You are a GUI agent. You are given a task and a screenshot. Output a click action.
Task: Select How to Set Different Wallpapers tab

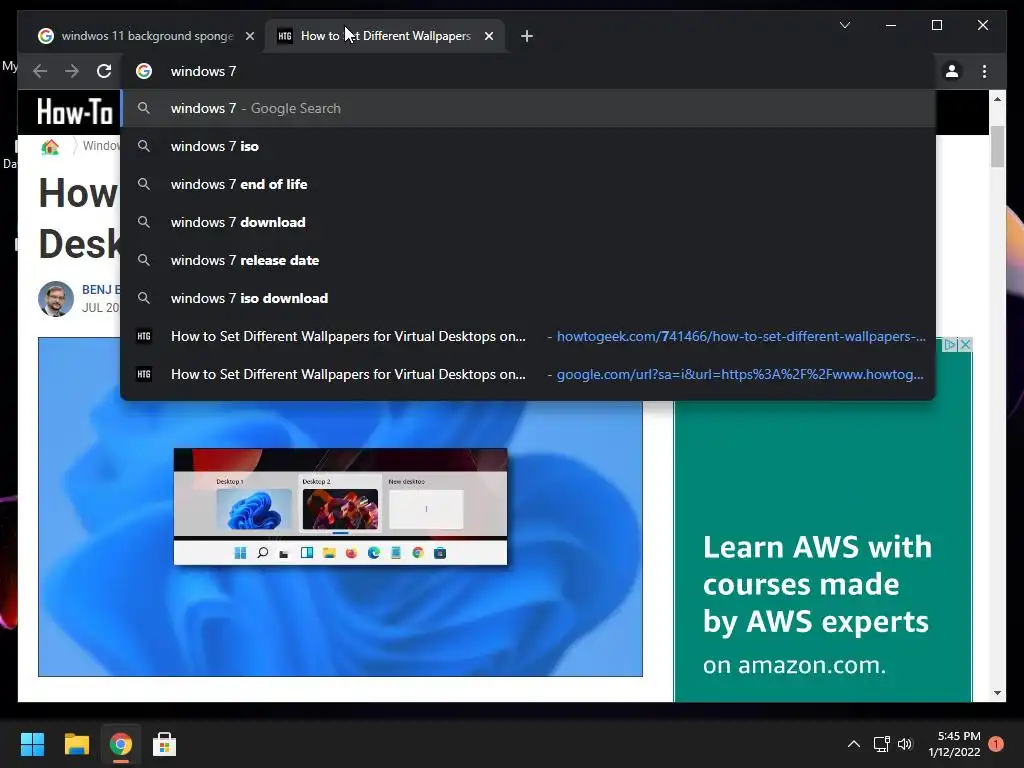click(385, 36)
